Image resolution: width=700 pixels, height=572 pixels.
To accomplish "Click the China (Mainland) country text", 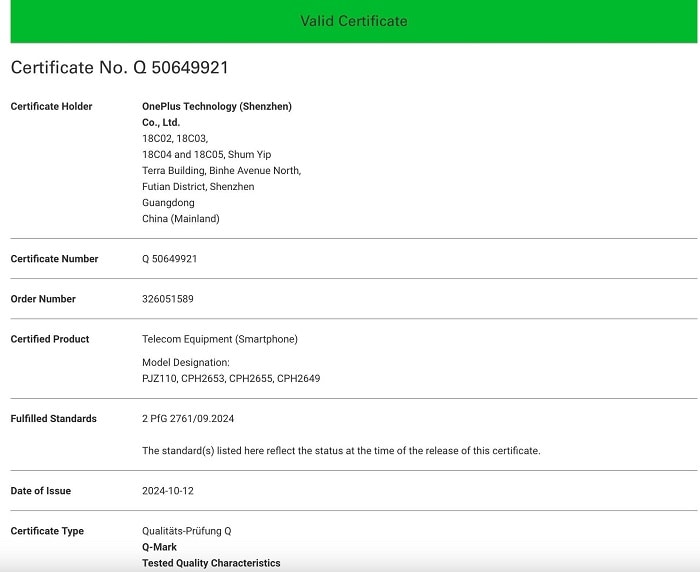I will [x=181, y=219].
